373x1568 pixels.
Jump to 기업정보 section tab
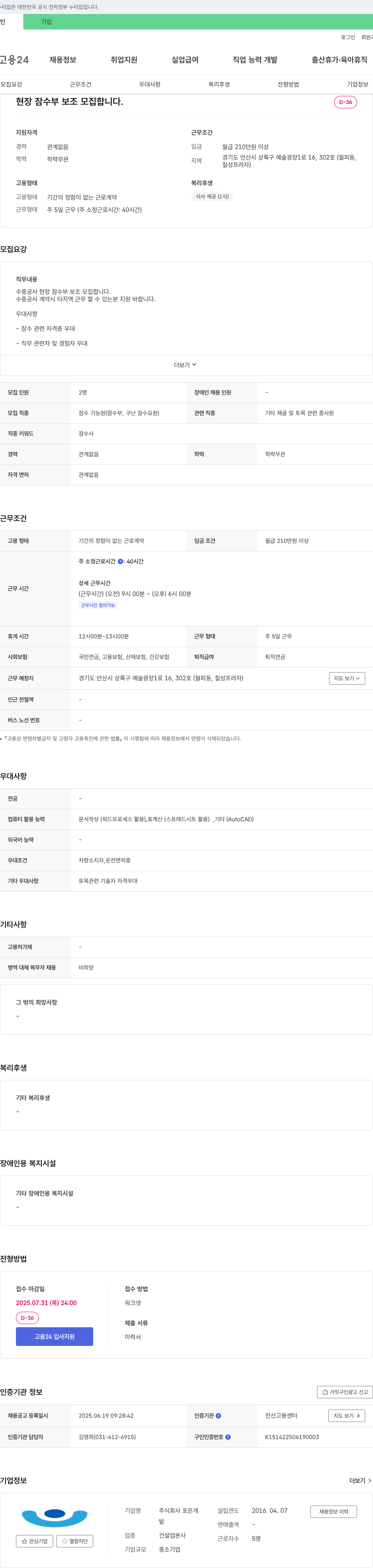[x=358, y=85]
